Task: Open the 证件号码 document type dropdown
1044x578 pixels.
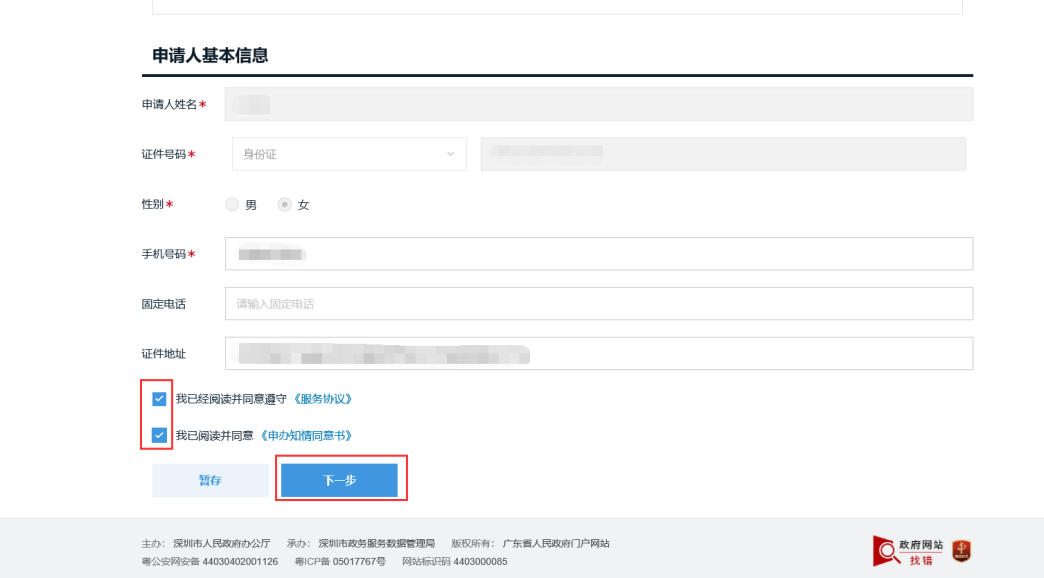Action: (x=349, y=154)
